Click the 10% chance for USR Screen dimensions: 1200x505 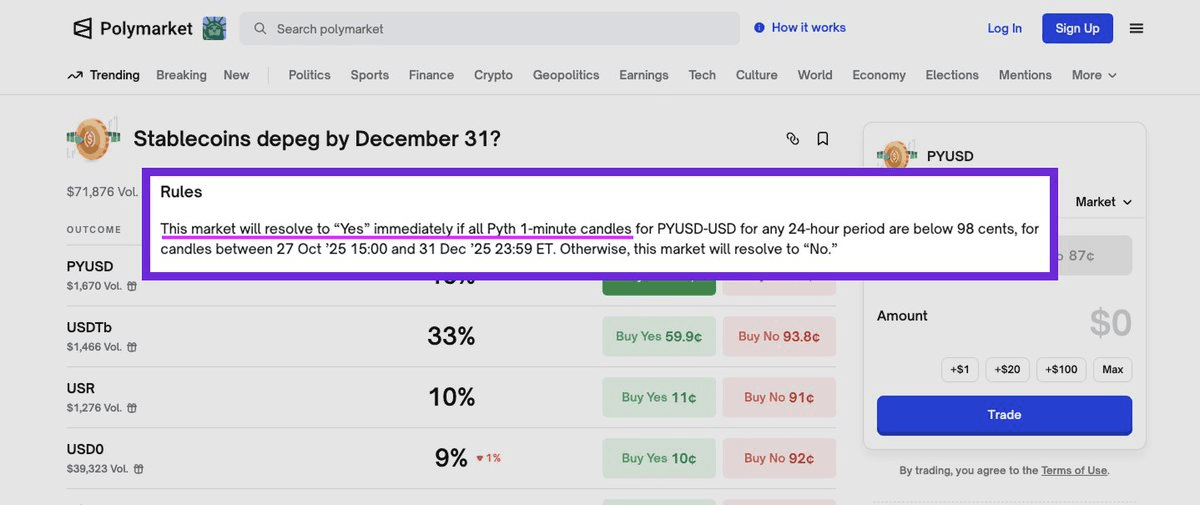(451, 397)
